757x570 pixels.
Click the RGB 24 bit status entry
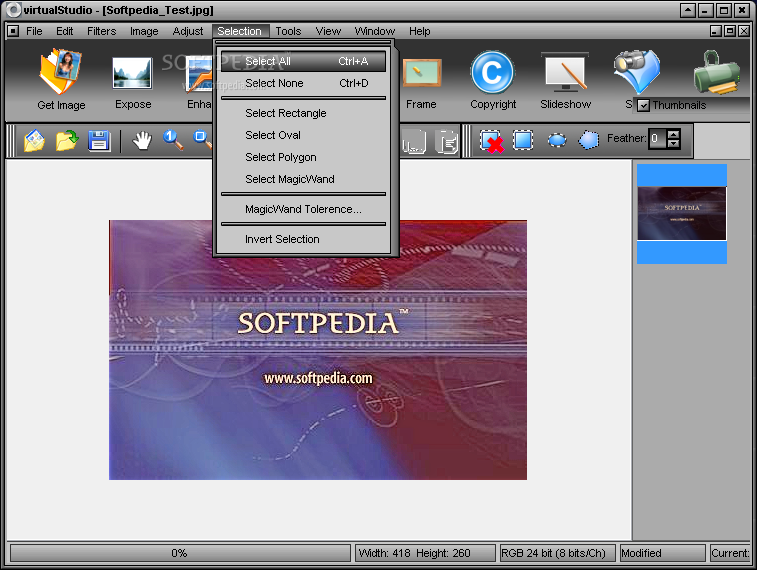[557, 553]
